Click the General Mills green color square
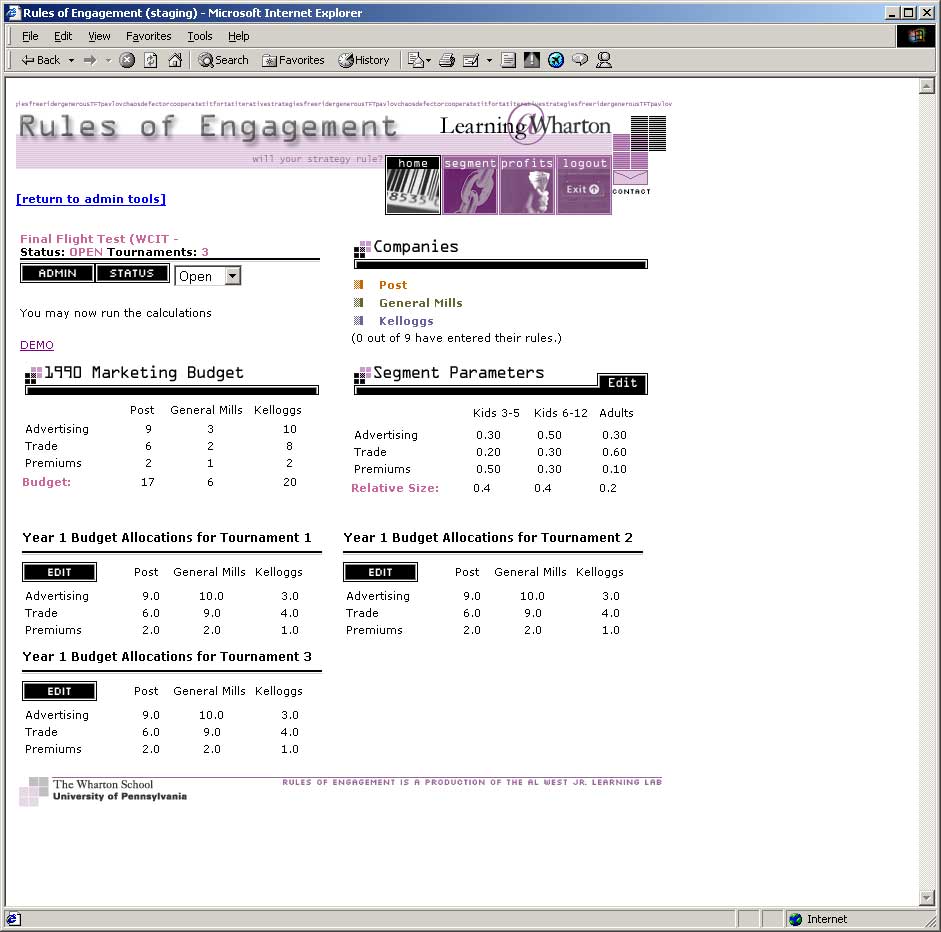 coord(358,302)
